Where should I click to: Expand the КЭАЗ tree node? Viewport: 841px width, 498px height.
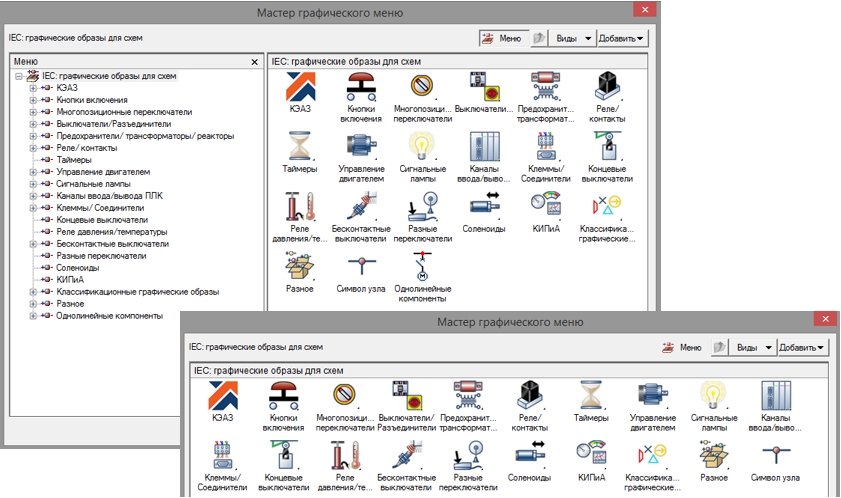(x=33, y=88)
